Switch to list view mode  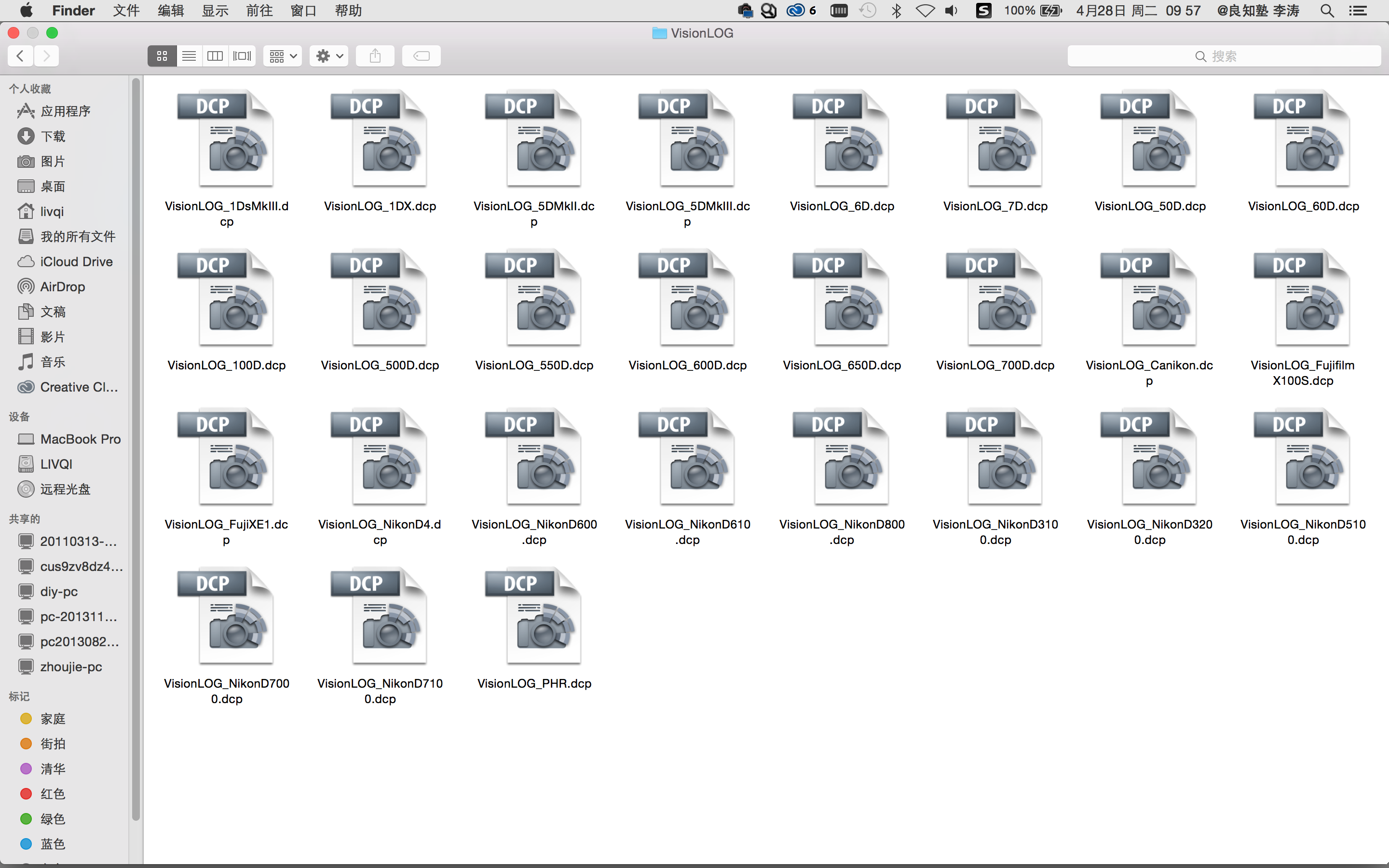[189, 55]
